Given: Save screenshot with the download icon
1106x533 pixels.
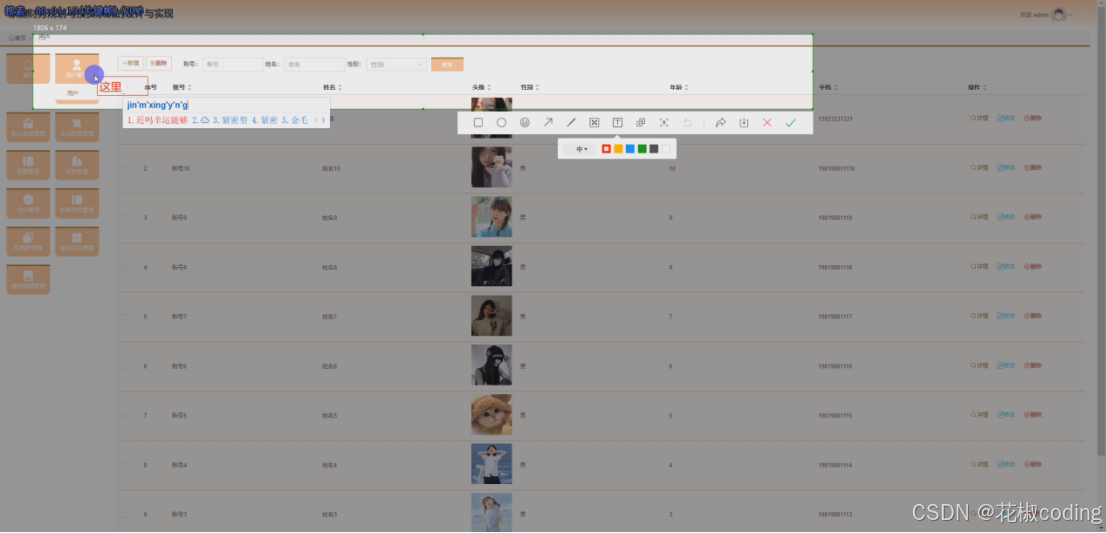Looking at the screenshot, I should (743, 123).
